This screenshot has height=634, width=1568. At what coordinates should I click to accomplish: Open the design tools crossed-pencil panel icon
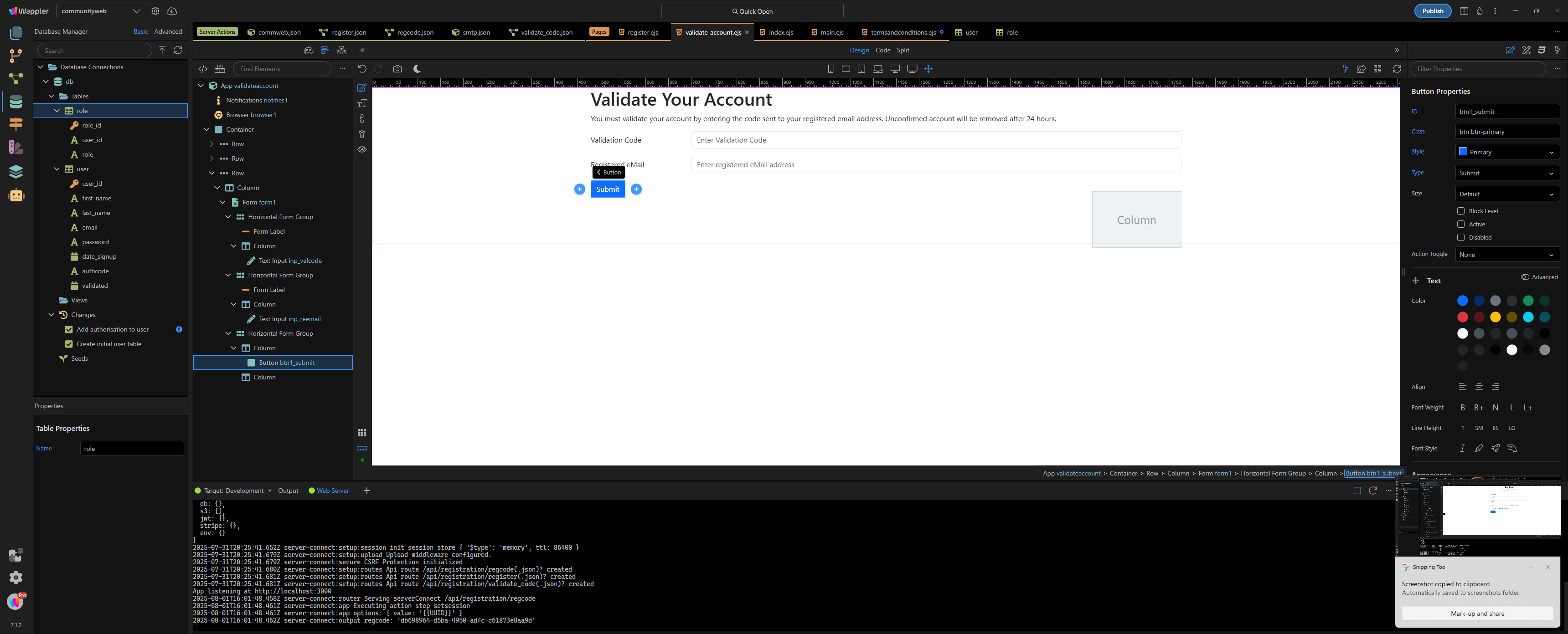pyautogui.click(x=1527, y=50)
